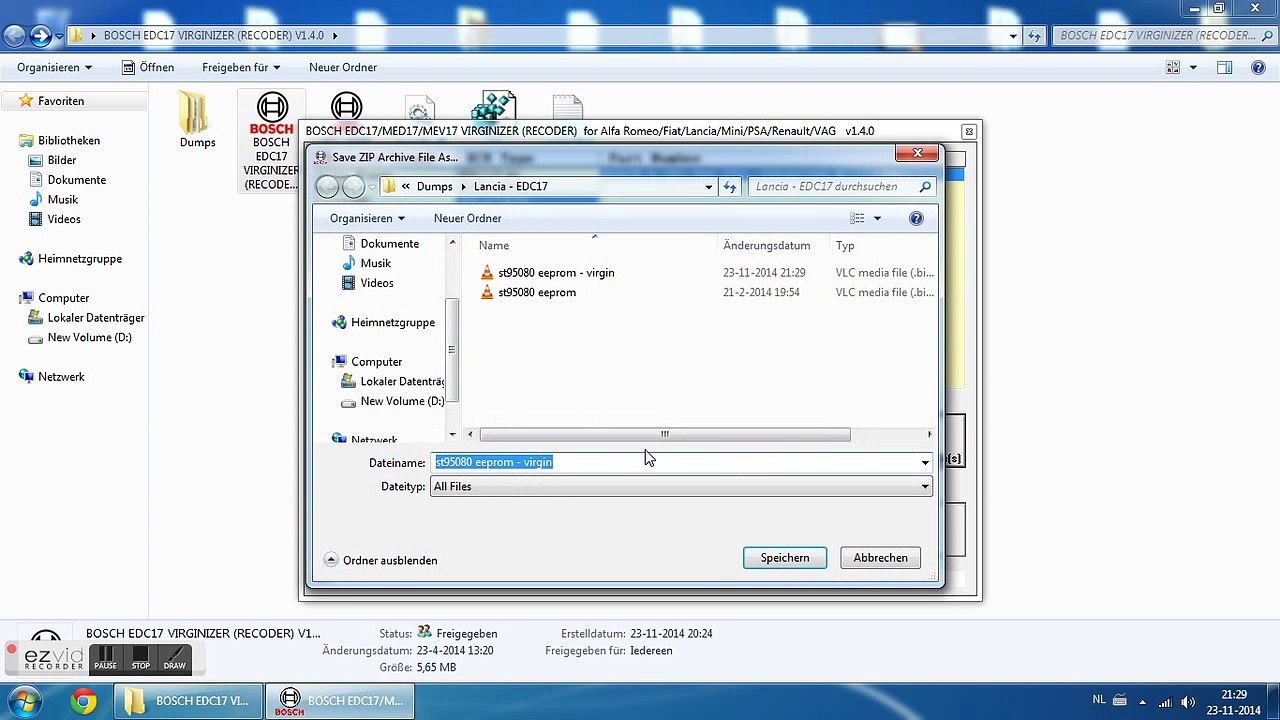Click the VLC icon of st95080 eeprom - virgin
Image resolution: width=1280 pixels, height=720 pixels.
(x=487, y=273)
